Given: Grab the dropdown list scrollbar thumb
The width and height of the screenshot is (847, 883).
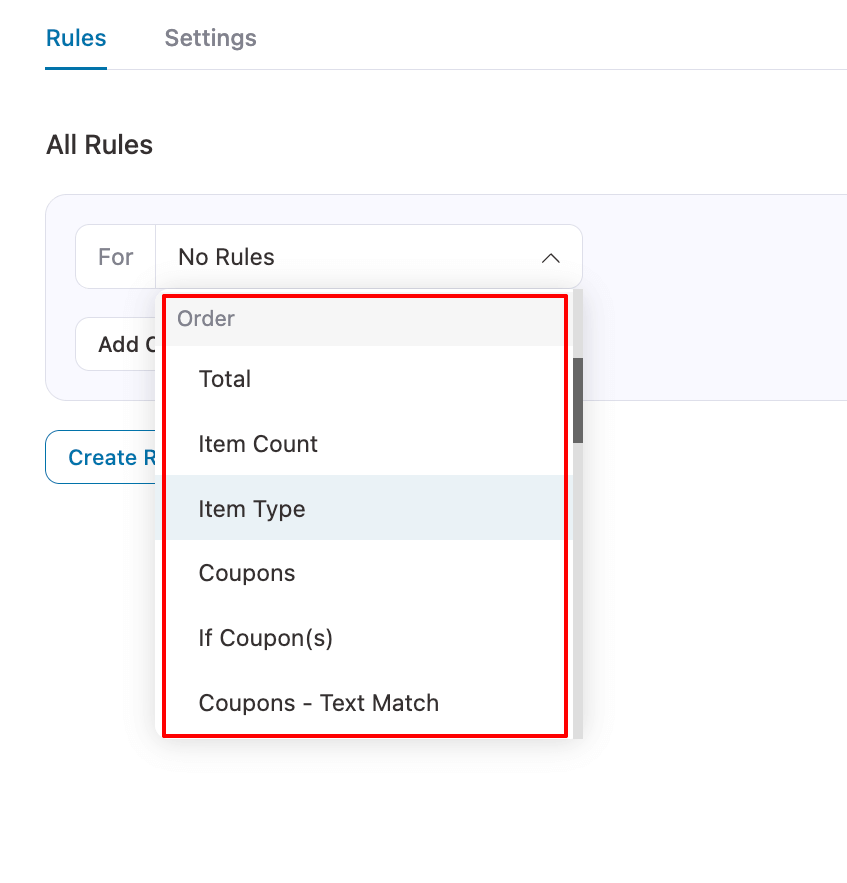Looking at the screenshot, I should coord(578,400).
